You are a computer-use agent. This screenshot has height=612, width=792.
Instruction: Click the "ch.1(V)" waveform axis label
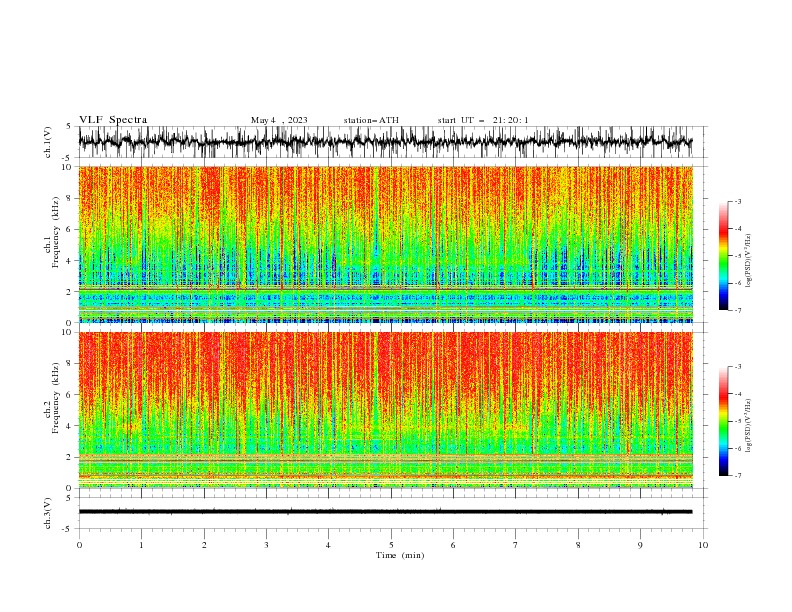coord(48,142)
